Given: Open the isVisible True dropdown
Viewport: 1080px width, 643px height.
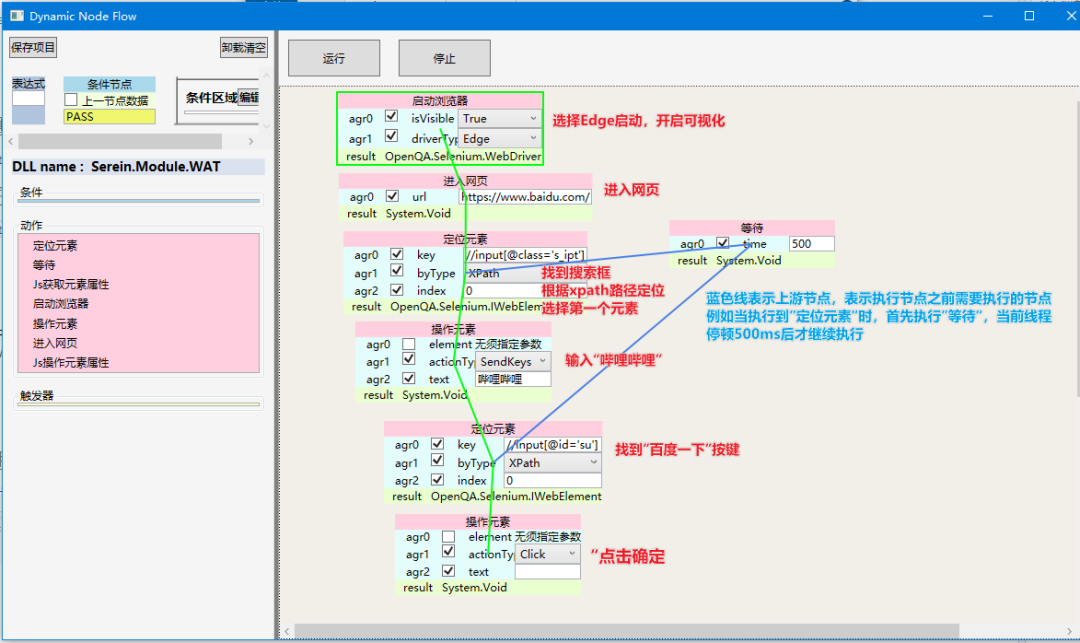Looking at the screenshot, I should point(500,118).
